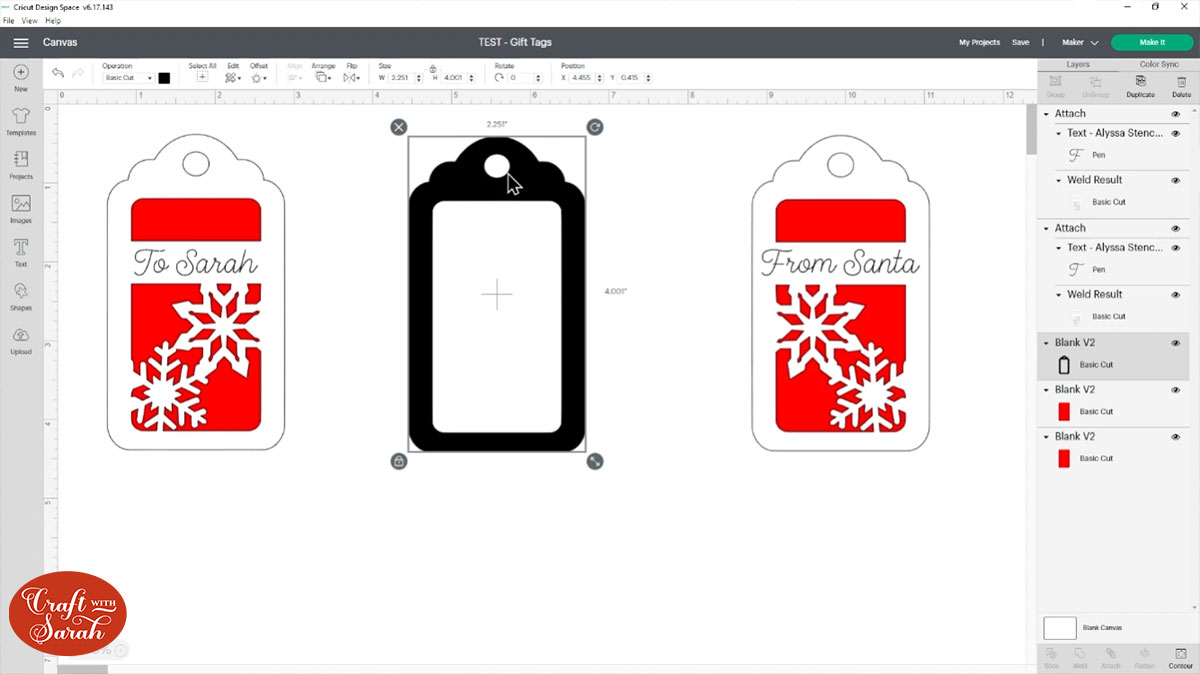Hide the topmost Weld Result layer
Image resolution: width=1200 pixels, height=674 pixels.
tap(1176, 180)
